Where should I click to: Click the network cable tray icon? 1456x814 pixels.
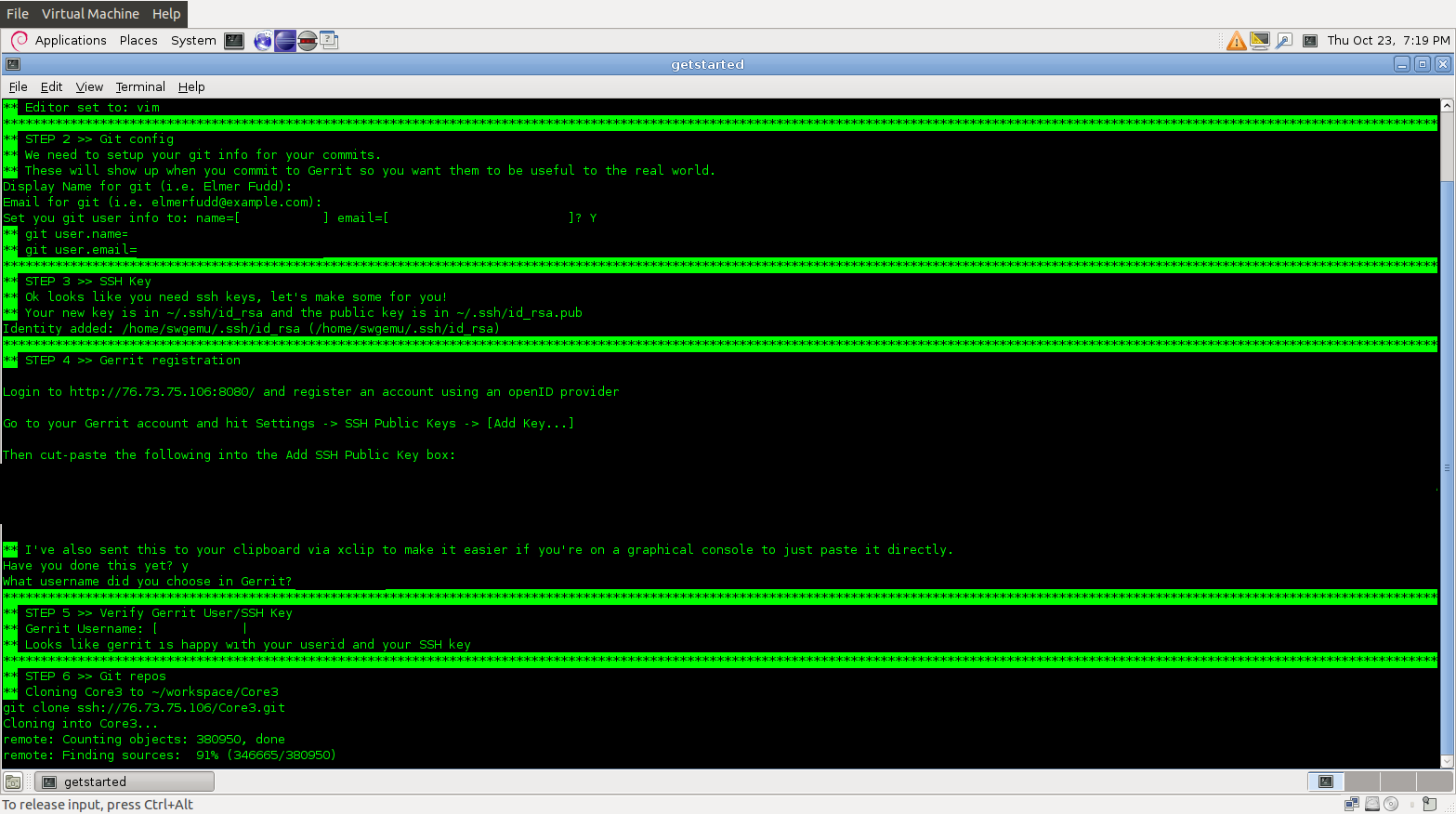tap(1283, 41)
